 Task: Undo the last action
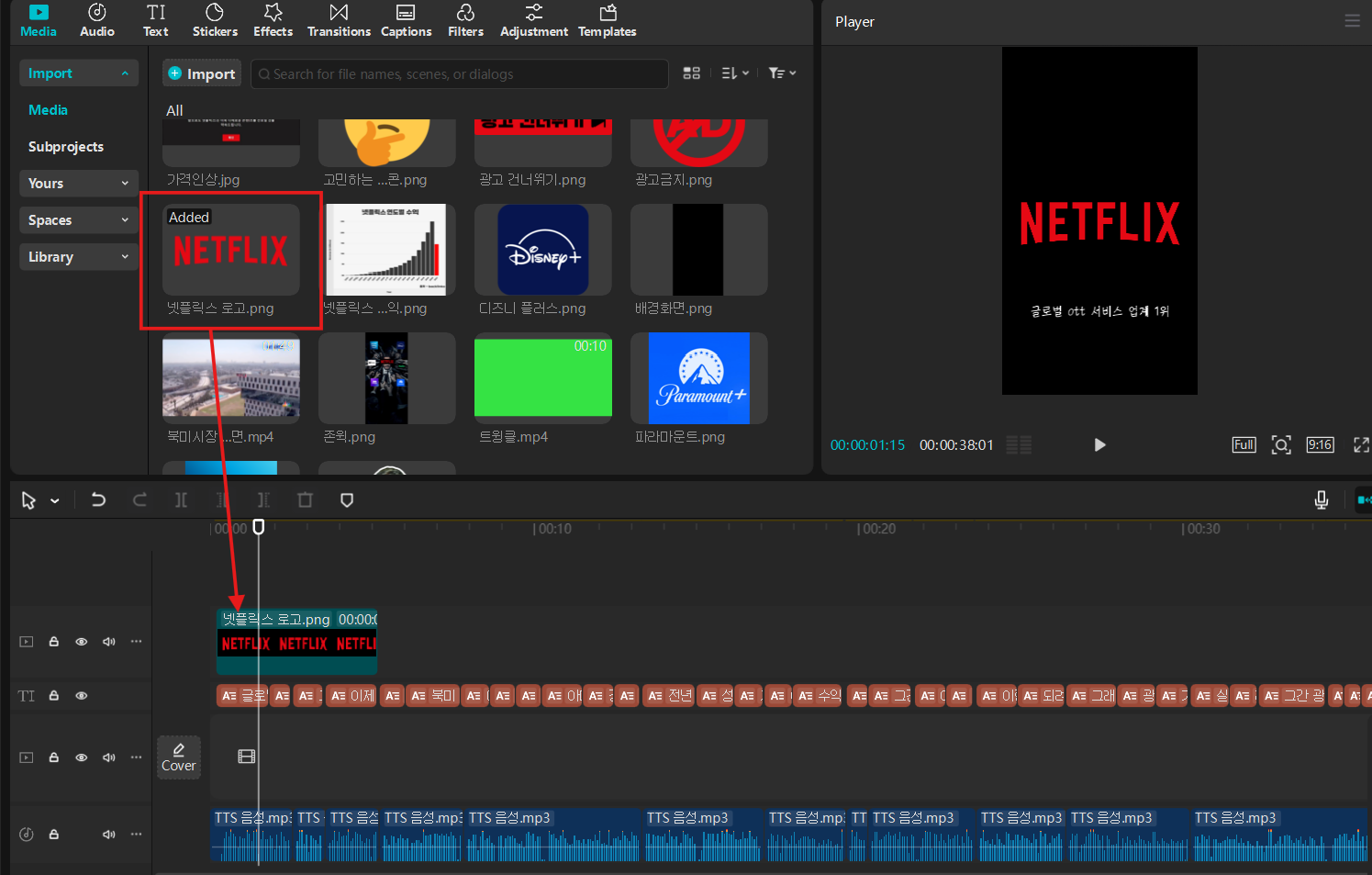98,500
